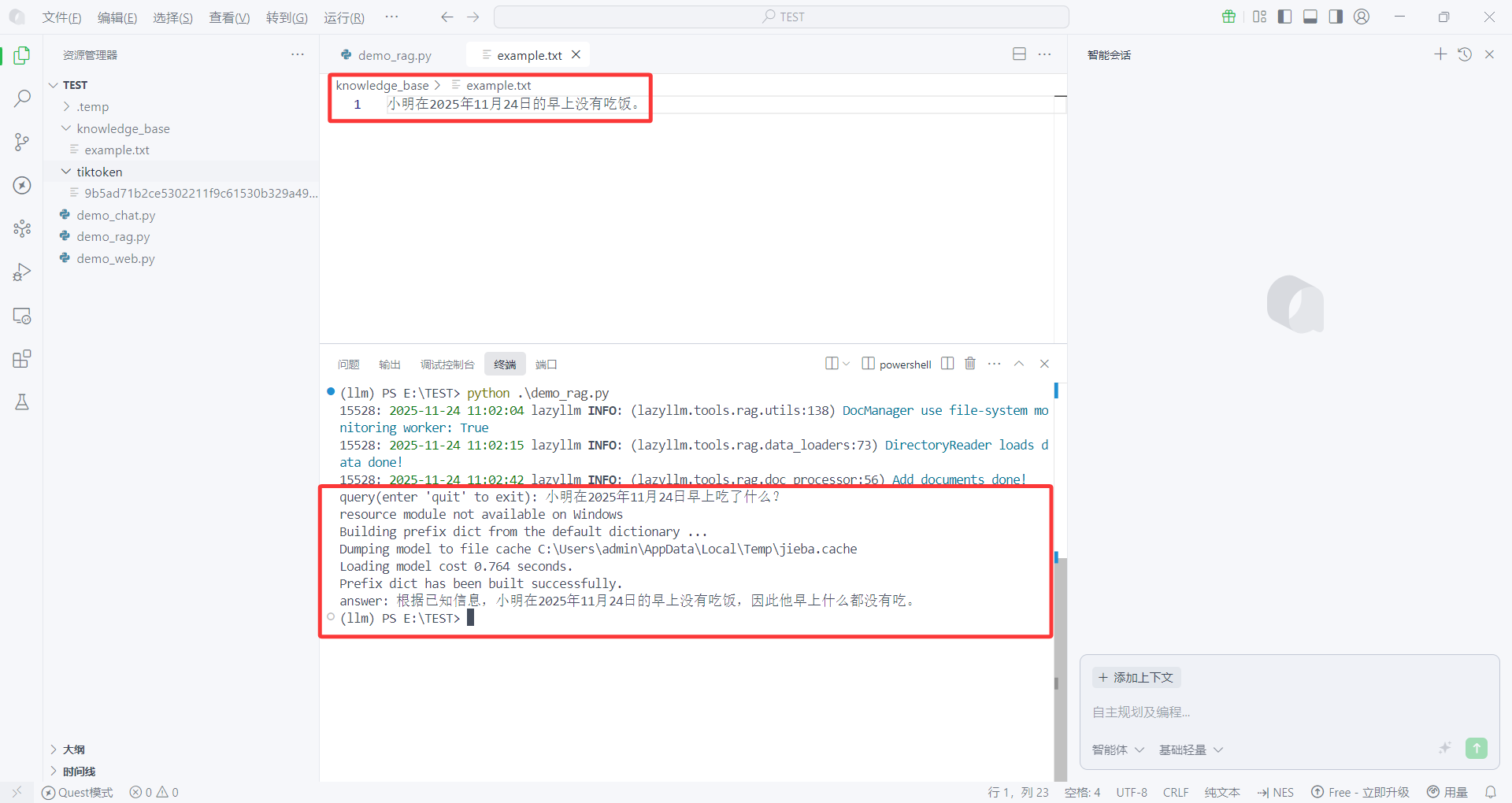Switch to the 调试控制台 panel tab
Screen dimensions: 1512x803
coord(447,364)
